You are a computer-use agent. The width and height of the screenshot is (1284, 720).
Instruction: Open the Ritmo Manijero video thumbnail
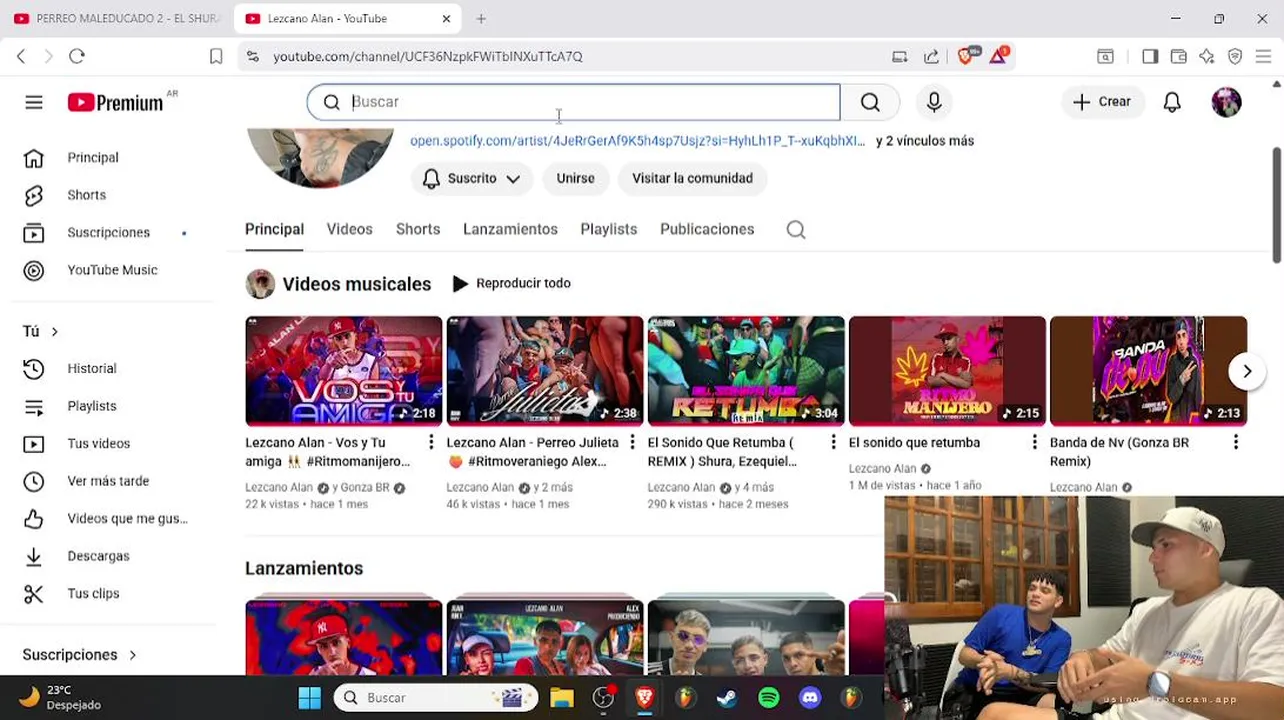(x=947, y=371)
